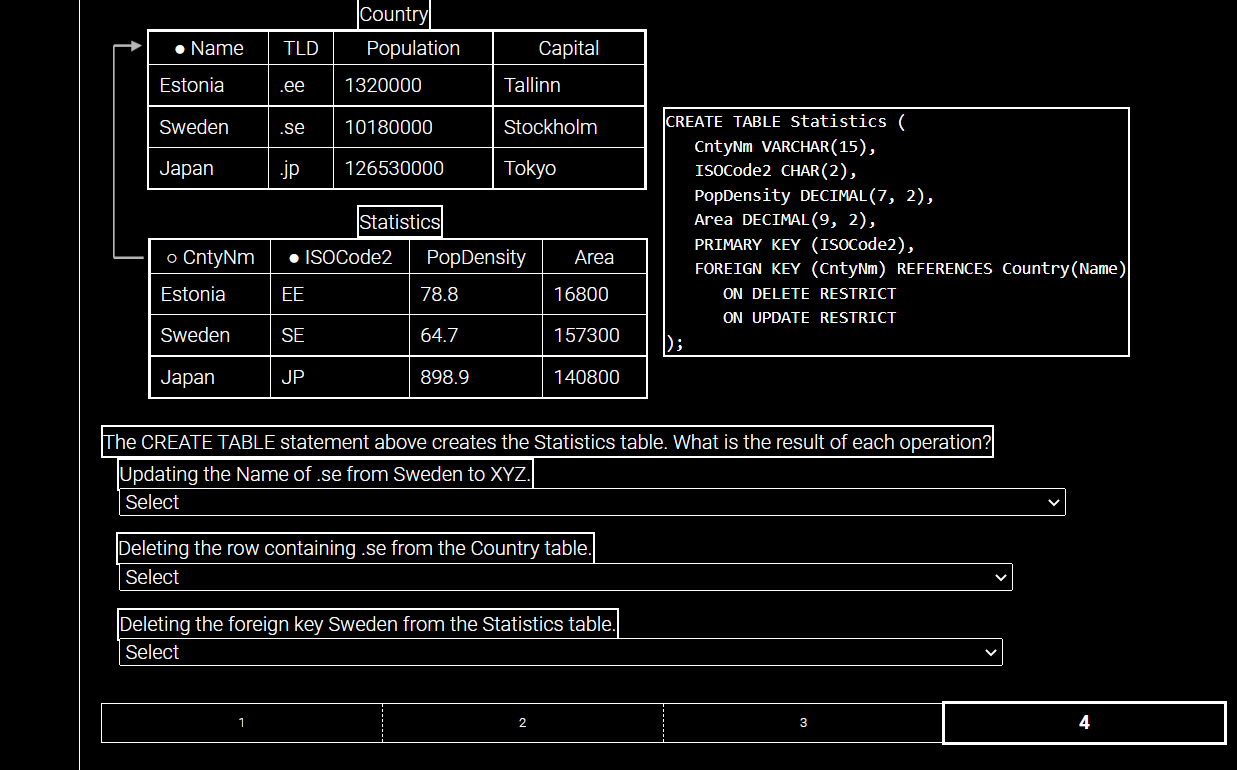Screen dimensions: 1237x770
Task: Click the Country table title
Action: (394, 14)
